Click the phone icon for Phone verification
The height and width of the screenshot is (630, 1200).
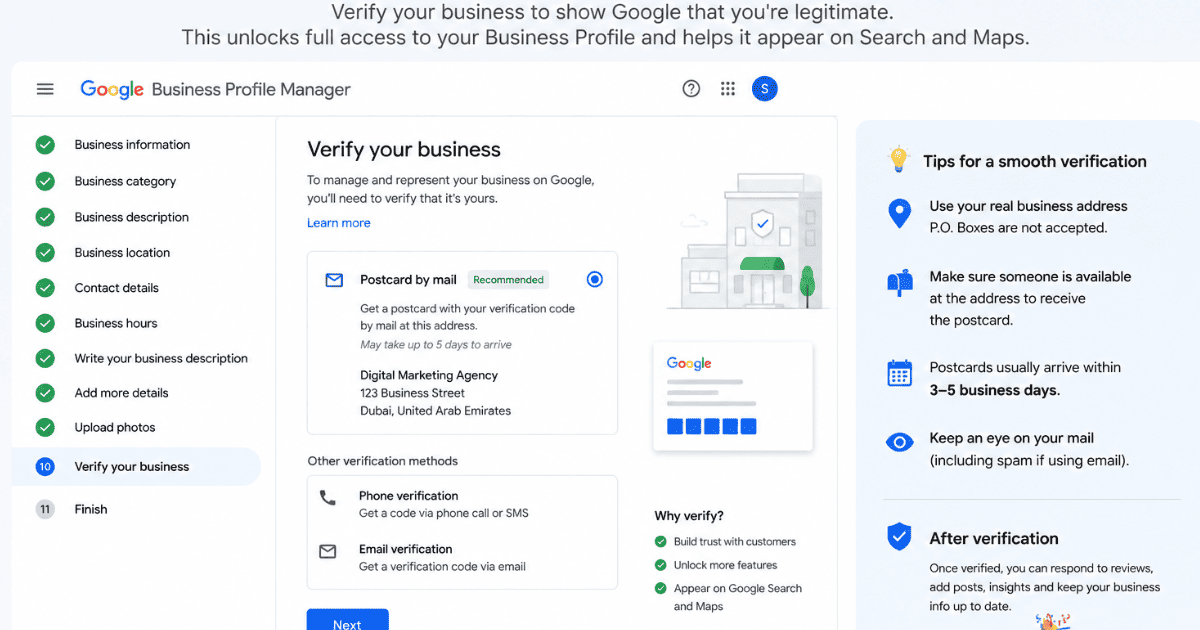click(328, 497)
